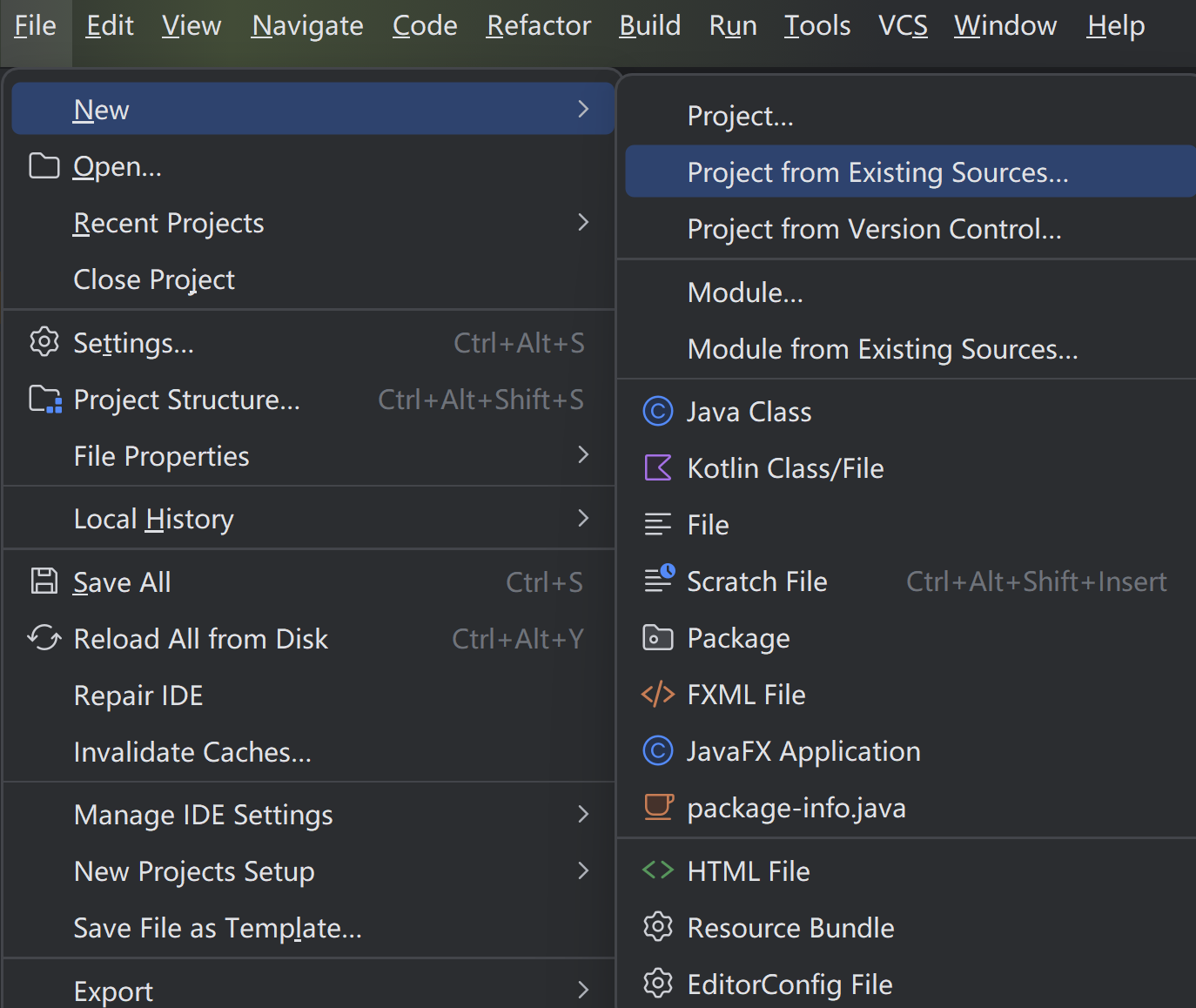Create a new EditorConfig File
This screenshot has width=1196, height=1008.
(x=910, y=984)
